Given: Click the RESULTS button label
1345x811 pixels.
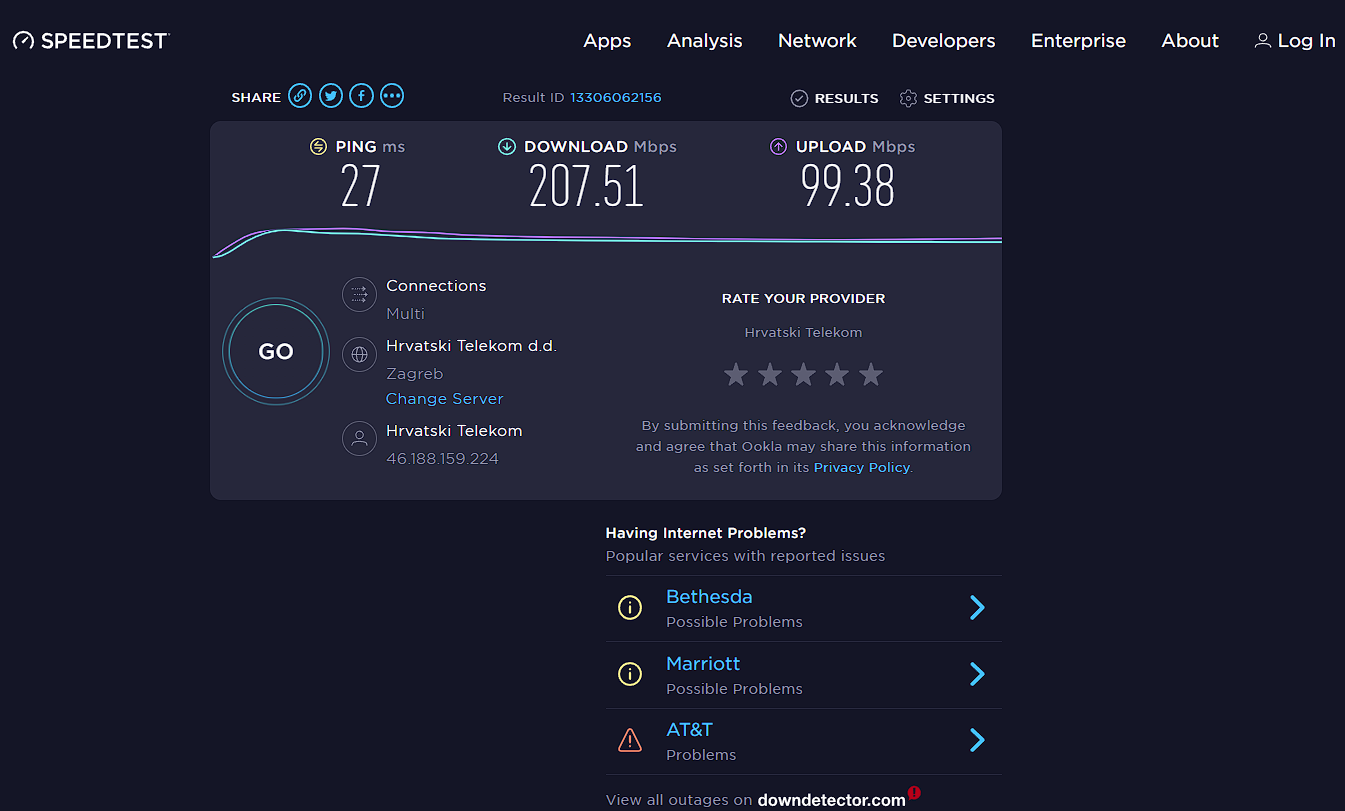Looking at the screenshot, I should (846, 98).
